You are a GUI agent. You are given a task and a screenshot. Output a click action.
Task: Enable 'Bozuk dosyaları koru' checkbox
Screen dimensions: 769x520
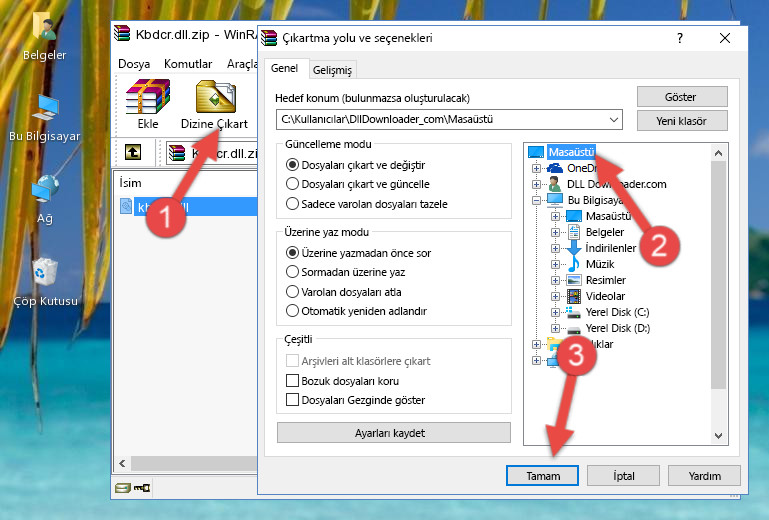click(x=292, y=381)
